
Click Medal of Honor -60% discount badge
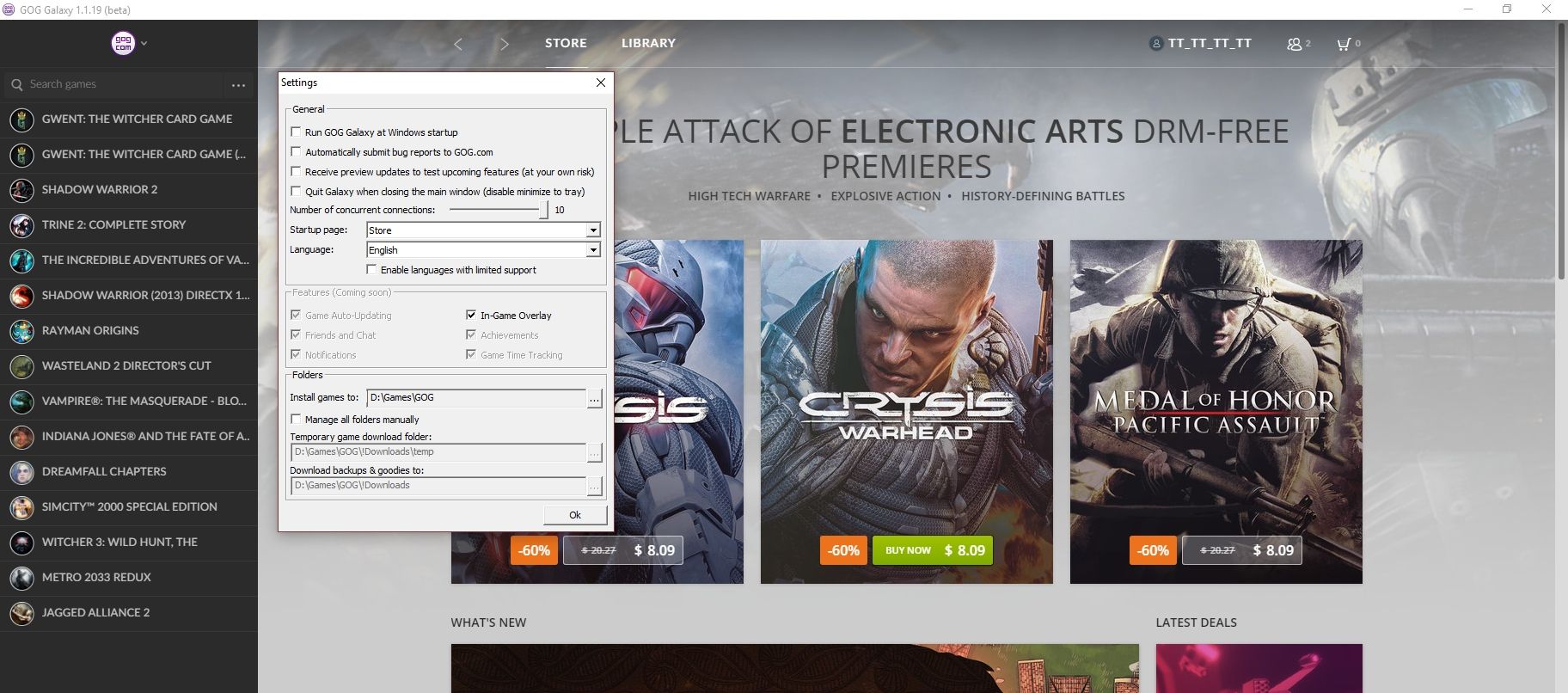(1153, 550)
